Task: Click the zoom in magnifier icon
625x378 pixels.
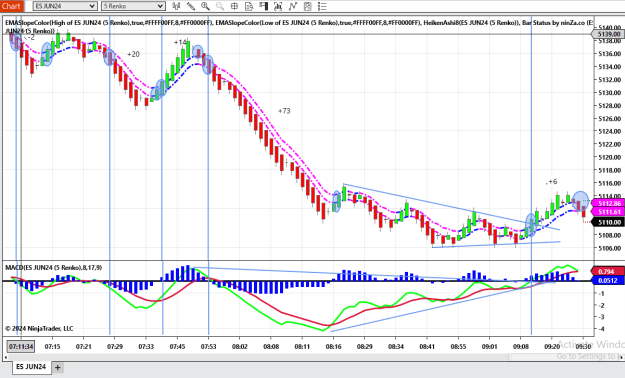Action: [x=205, y=6]
